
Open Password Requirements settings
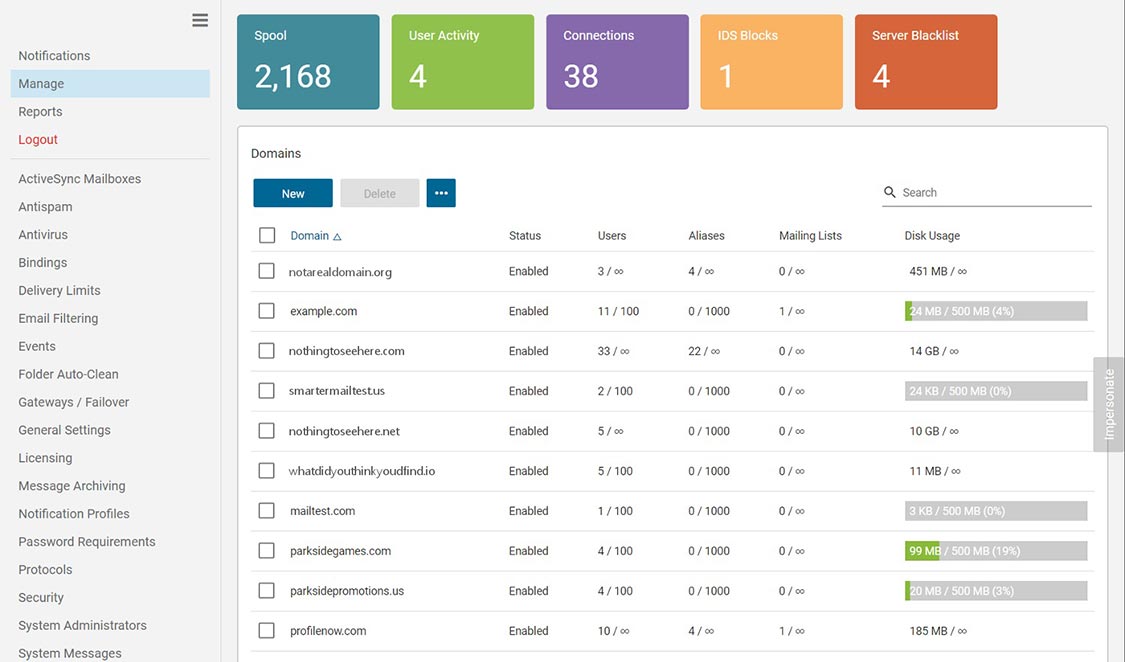pyautogui.click(x=87, y=542)
